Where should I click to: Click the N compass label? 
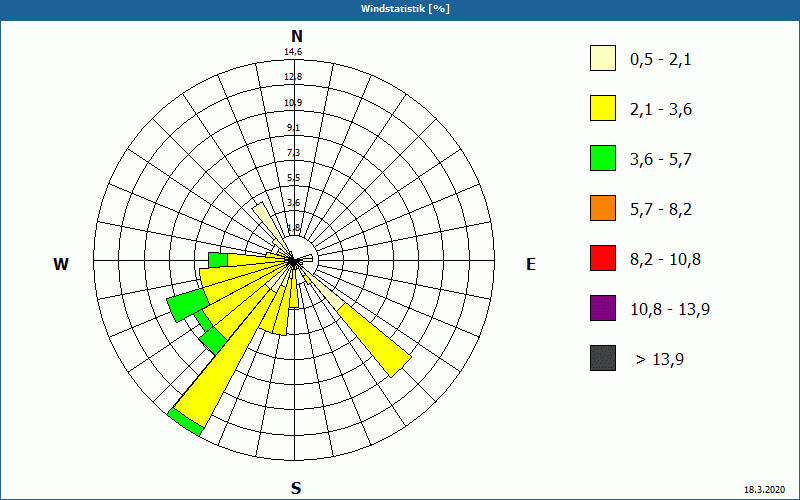296,36
